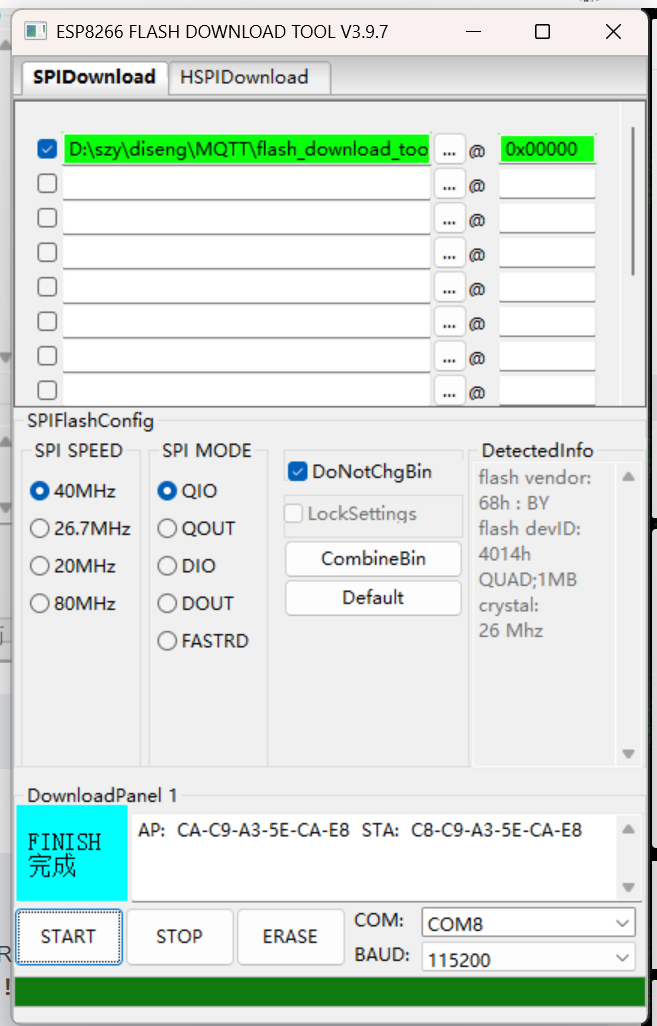Click down arrow in DetectedInfo scrollbar
This screenshot has width=657, height=1026.
pos(628,754)
